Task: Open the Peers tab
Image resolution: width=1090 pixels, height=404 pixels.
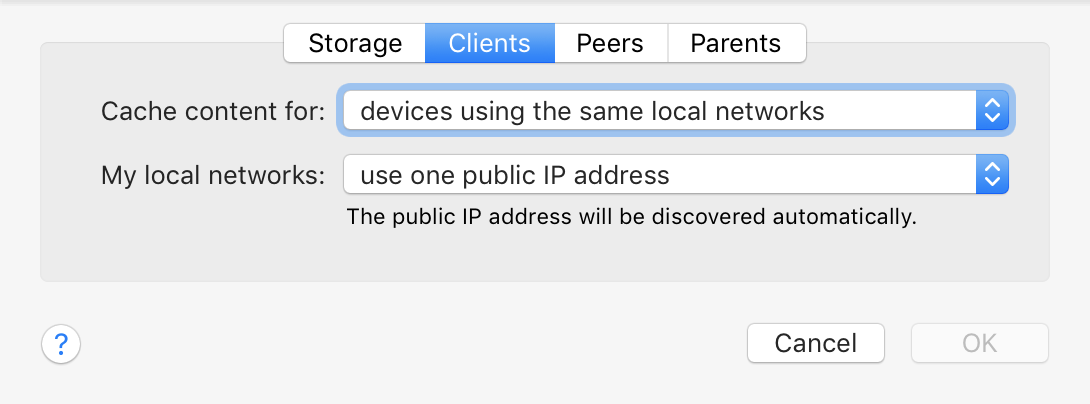Action: point(610,43)
